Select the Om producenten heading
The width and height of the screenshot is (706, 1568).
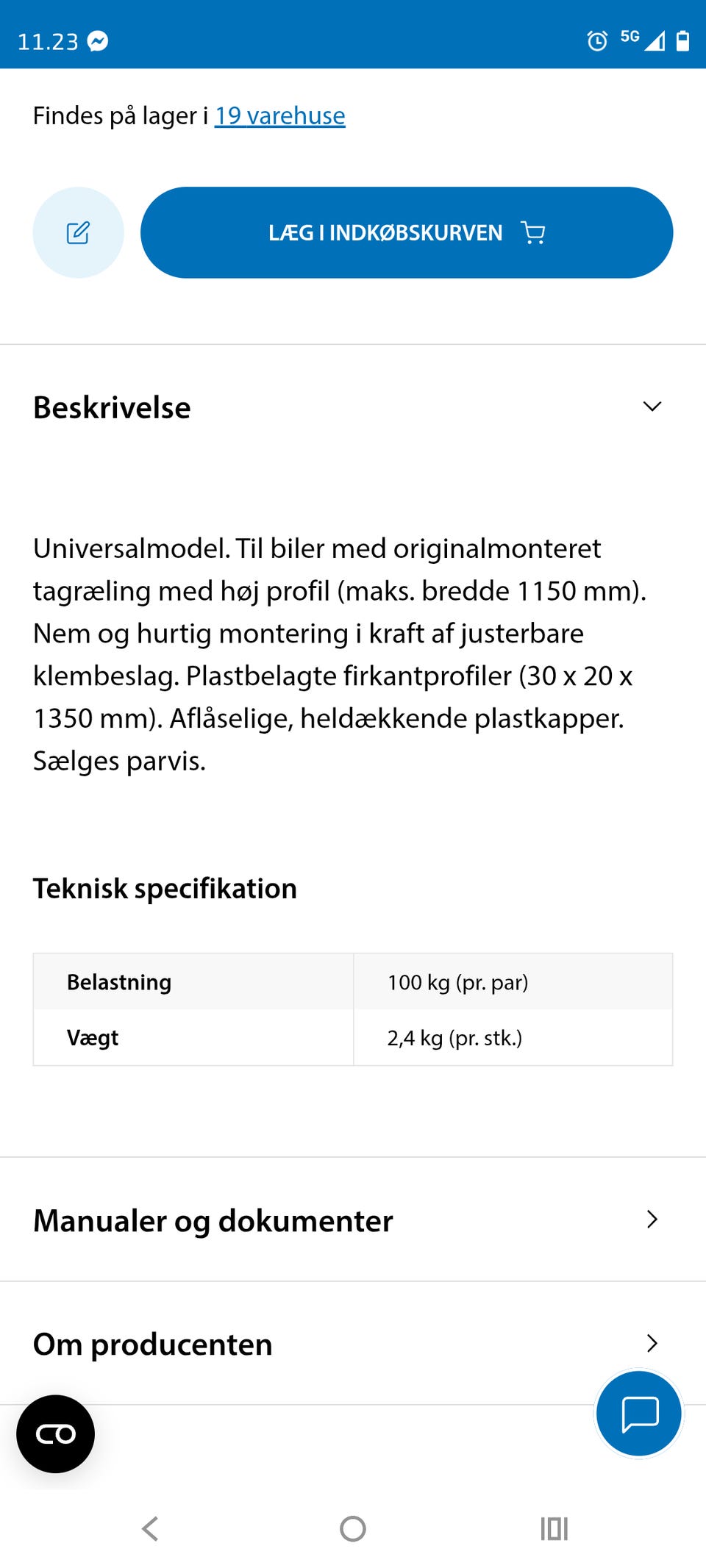(x=153, y=1345)
